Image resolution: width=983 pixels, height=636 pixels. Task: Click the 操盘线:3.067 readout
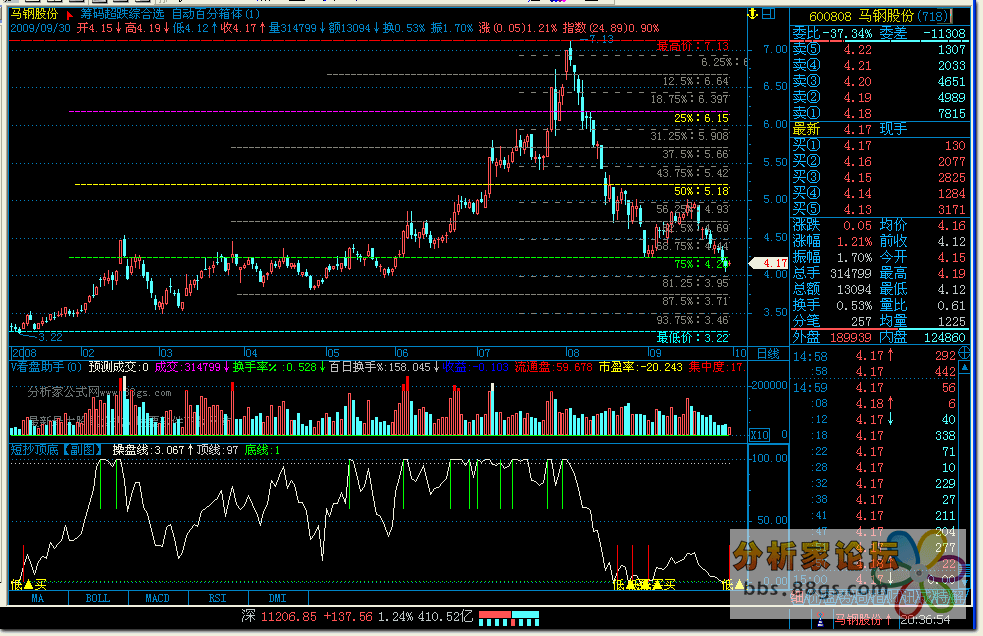click(x=154, y=450)
